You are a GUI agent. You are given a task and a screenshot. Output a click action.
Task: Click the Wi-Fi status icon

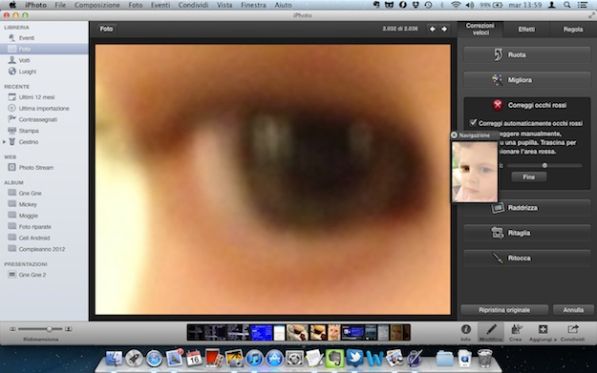click(456, 5)
